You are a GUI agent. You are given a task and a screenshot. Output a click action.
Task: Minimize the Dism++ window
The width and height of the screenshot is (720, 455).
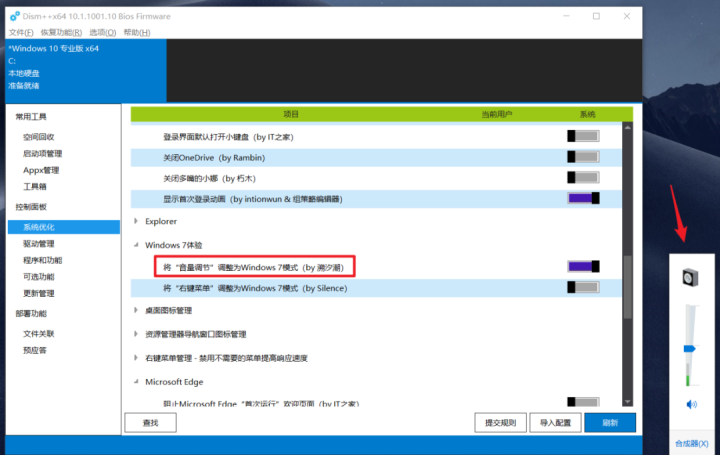(x=566, y=16)
